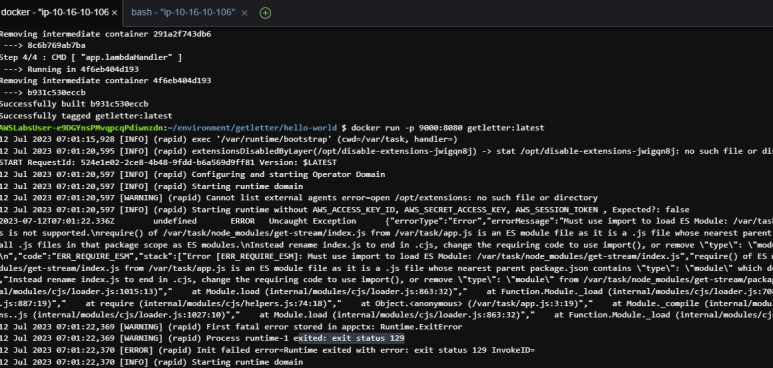Click the 'Successfully built b931c530eccb' line
Screen dimensions: 773x368
(74, 104)
